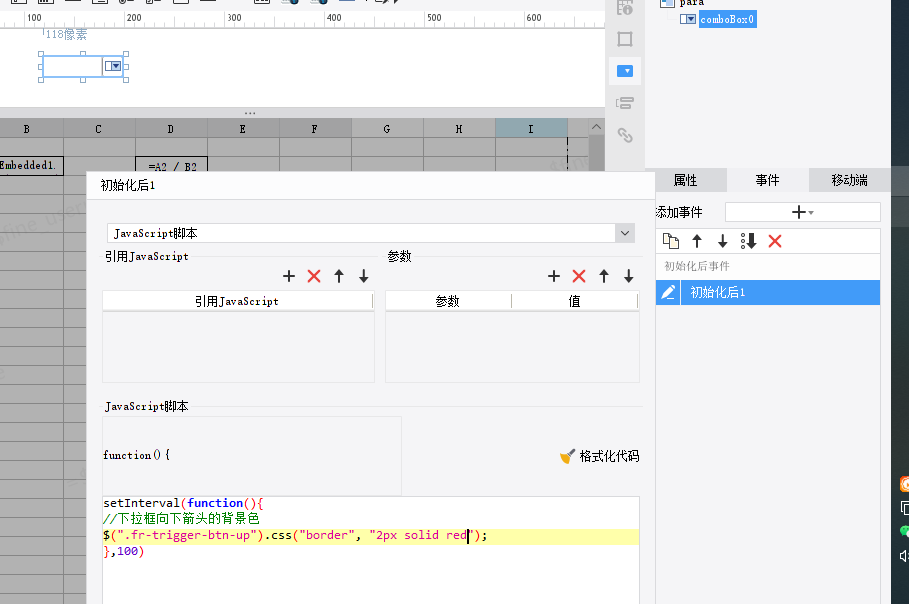The width and height of the screenshot is (909, 604).
Task: Click rectangle frame icon in sidebar
Action: pyautogui.click(x=625, y=39)
